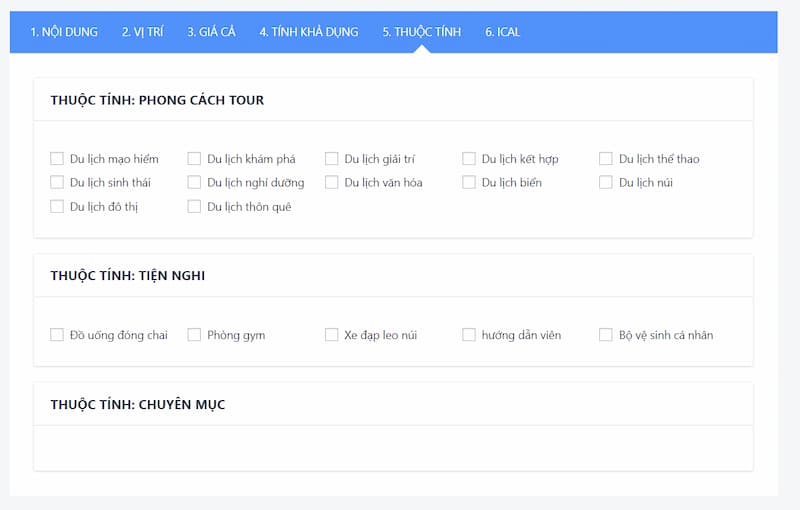800x510 pixels.
Task: Enable the Du lịch giải trí checkbox
Action: pyautogui.click(x=332, y=159)
